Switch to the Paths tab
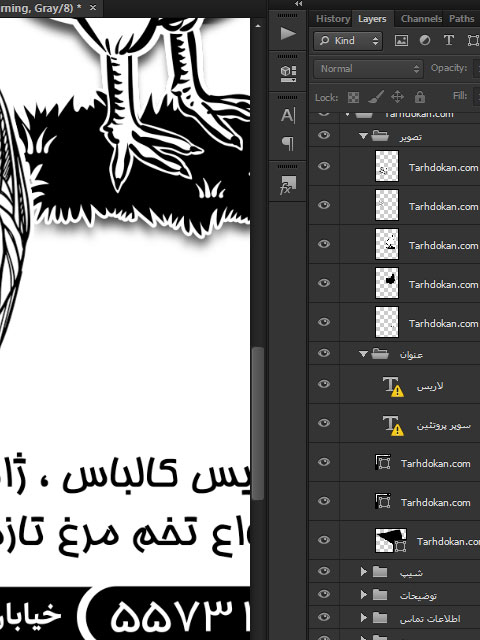This screenshot has width=480, height=640. [462, 19]
